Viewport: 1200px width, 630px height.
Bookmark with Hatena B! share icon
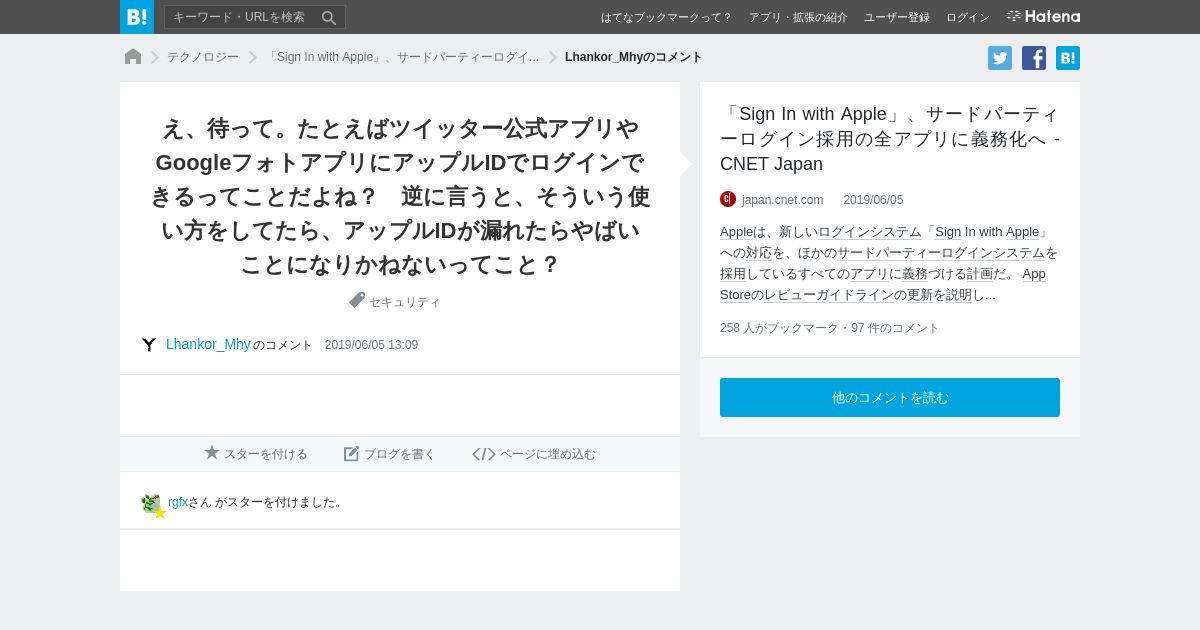(x=1068, y=58)
